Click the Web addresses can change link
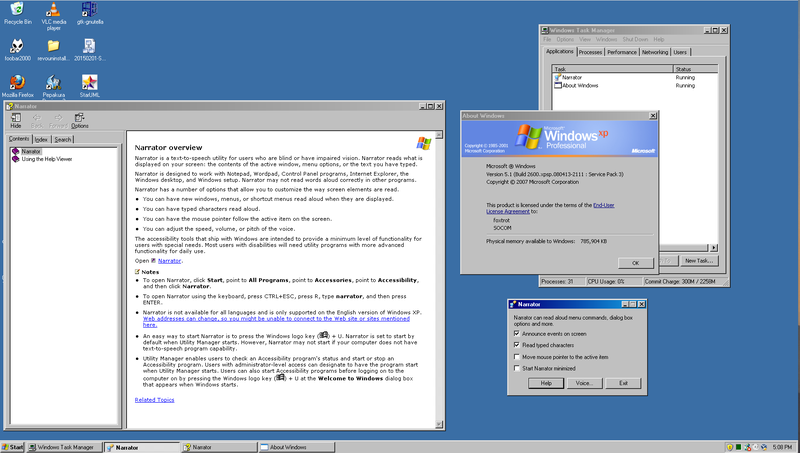 pos(276,321)
